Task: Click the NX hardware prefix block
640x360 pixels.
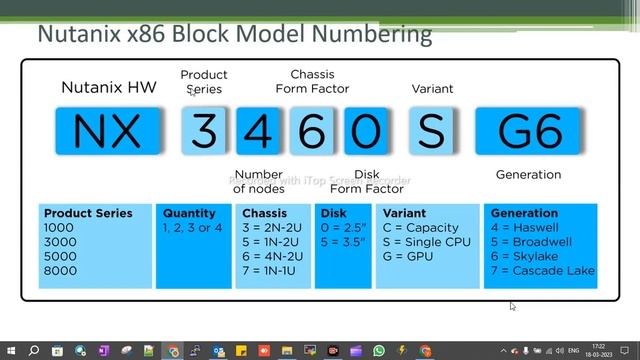Action: tap(108, 131)
